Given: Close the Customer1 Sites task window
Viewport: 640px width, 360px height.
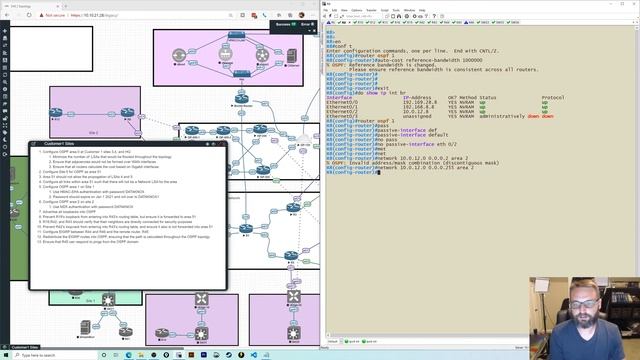Looking at the screenshot, I should 221,144.
